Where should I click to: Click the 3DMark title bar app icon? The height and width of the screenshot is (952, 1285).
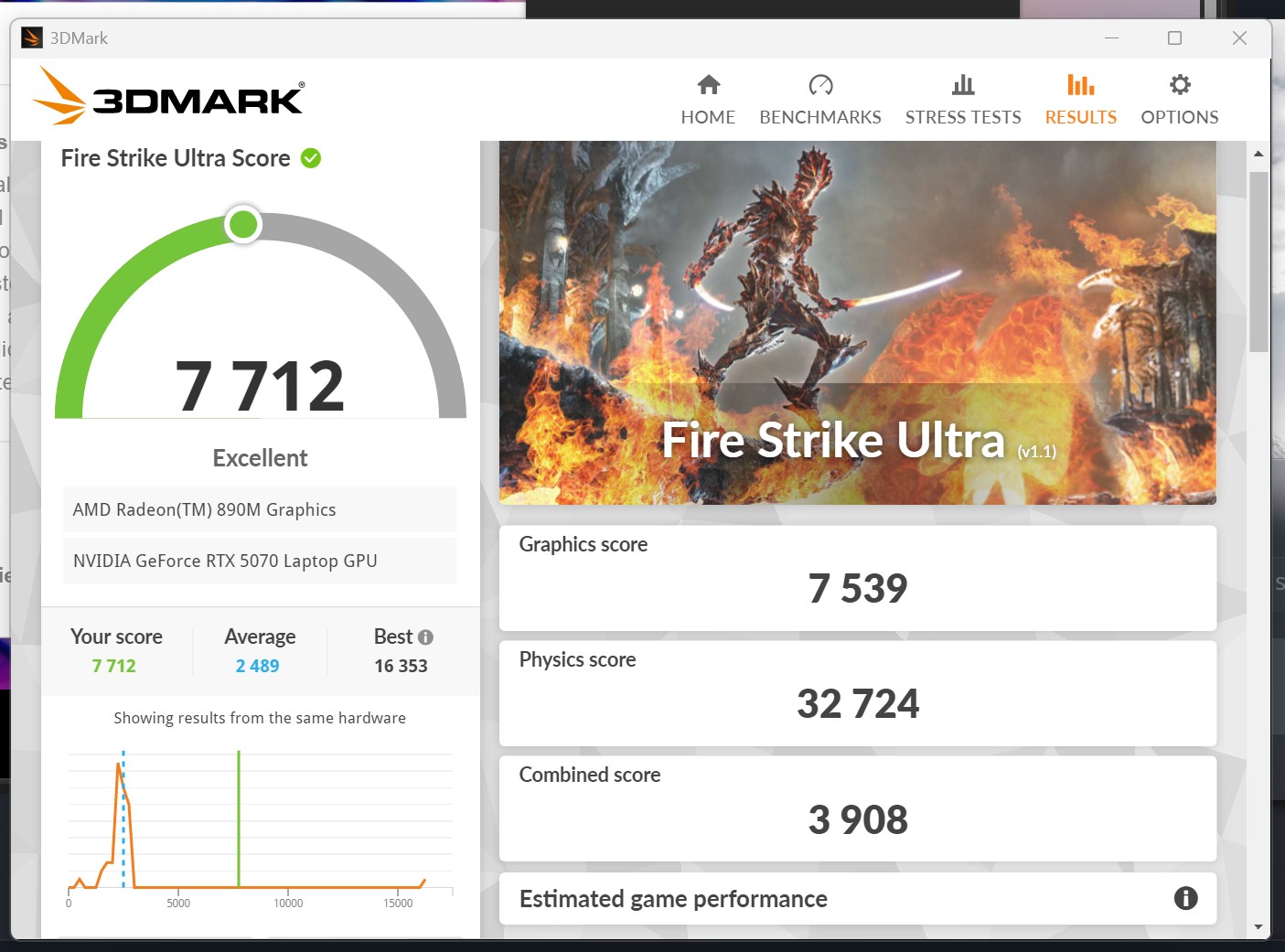point(32,37)
